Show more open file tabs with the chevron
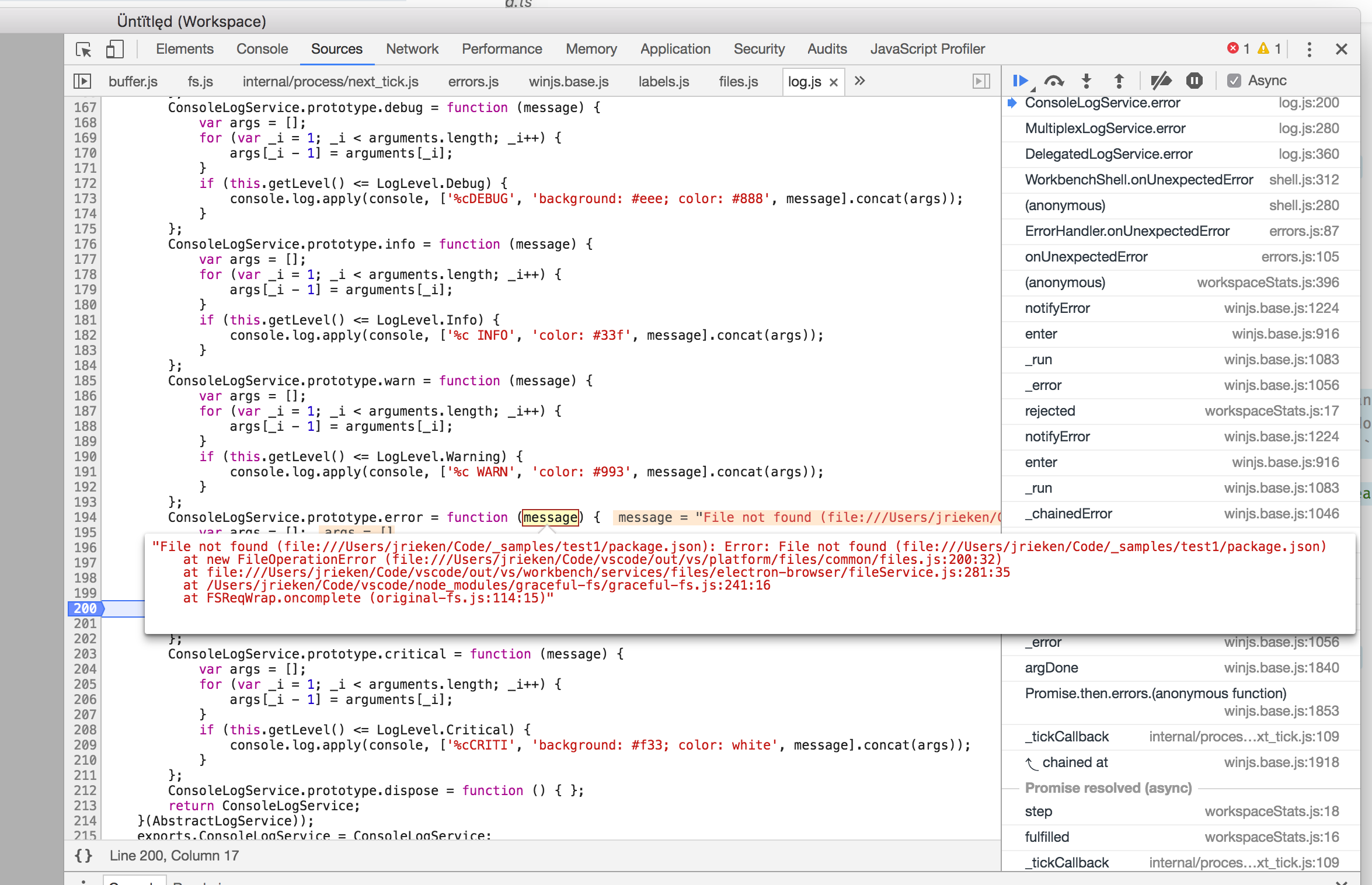This screenshot has height=885, width=1372. (x=859, y=82)
